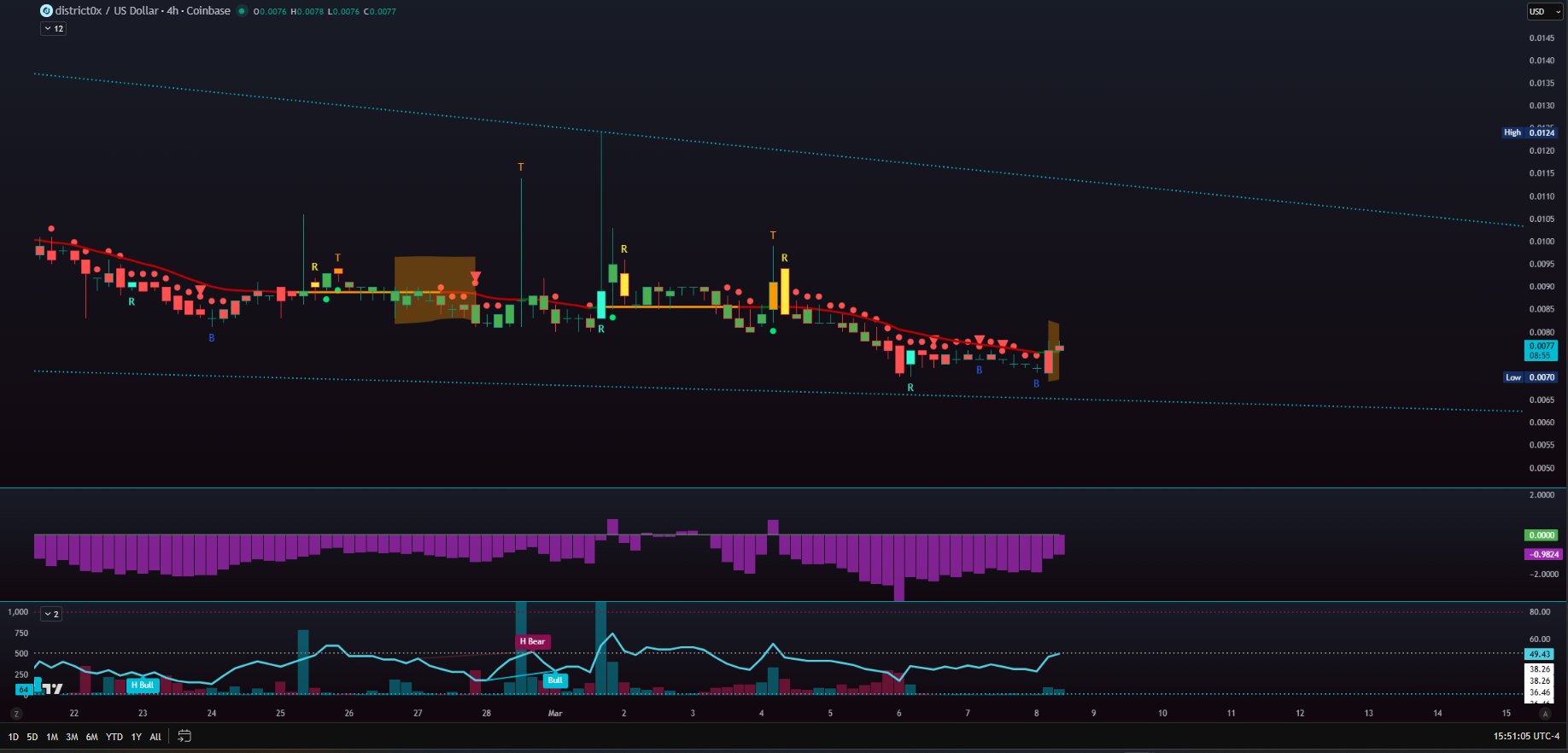Click the 80.00 level on the RSI scale
The height and width of the screenshot is (753, 1568).
(1540, 611)
